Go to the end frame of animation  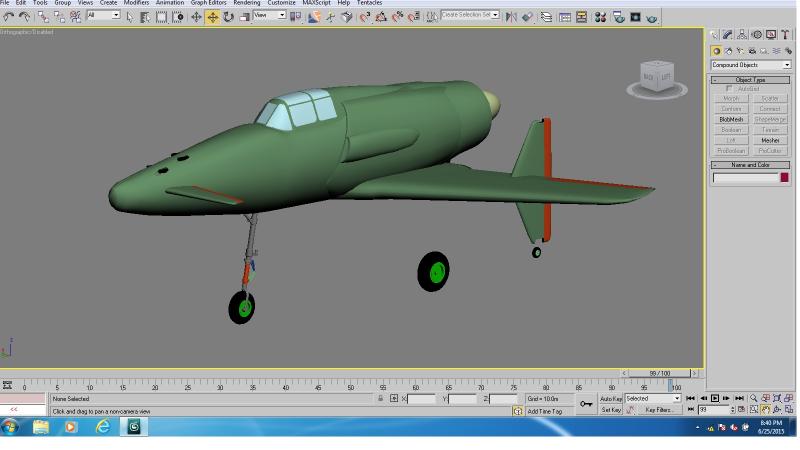[x=739, y=398]
